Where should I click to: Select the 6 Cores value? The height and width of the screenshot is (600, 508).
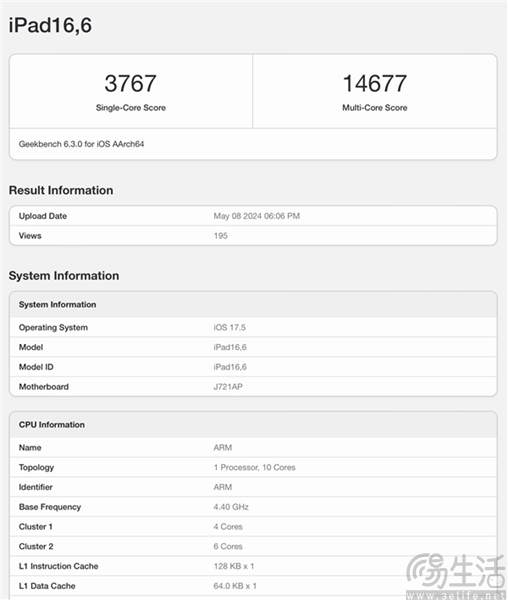click(228, 546)
